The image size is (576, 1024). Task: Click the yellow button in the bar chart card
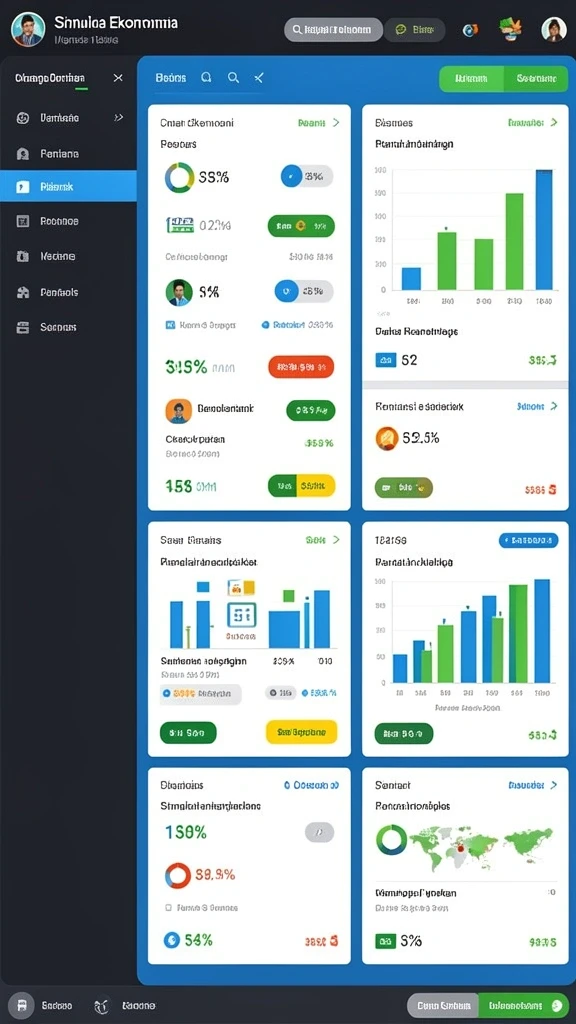pos(302,732)
